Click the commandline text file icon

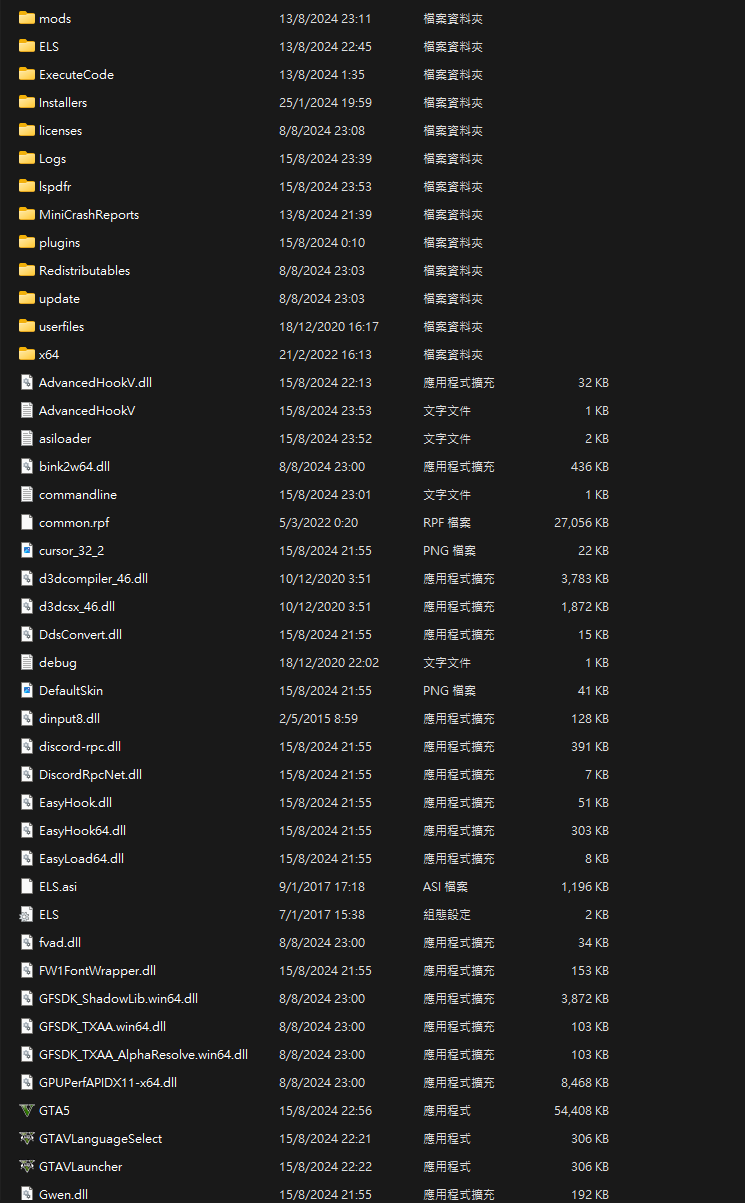(27, 494)
